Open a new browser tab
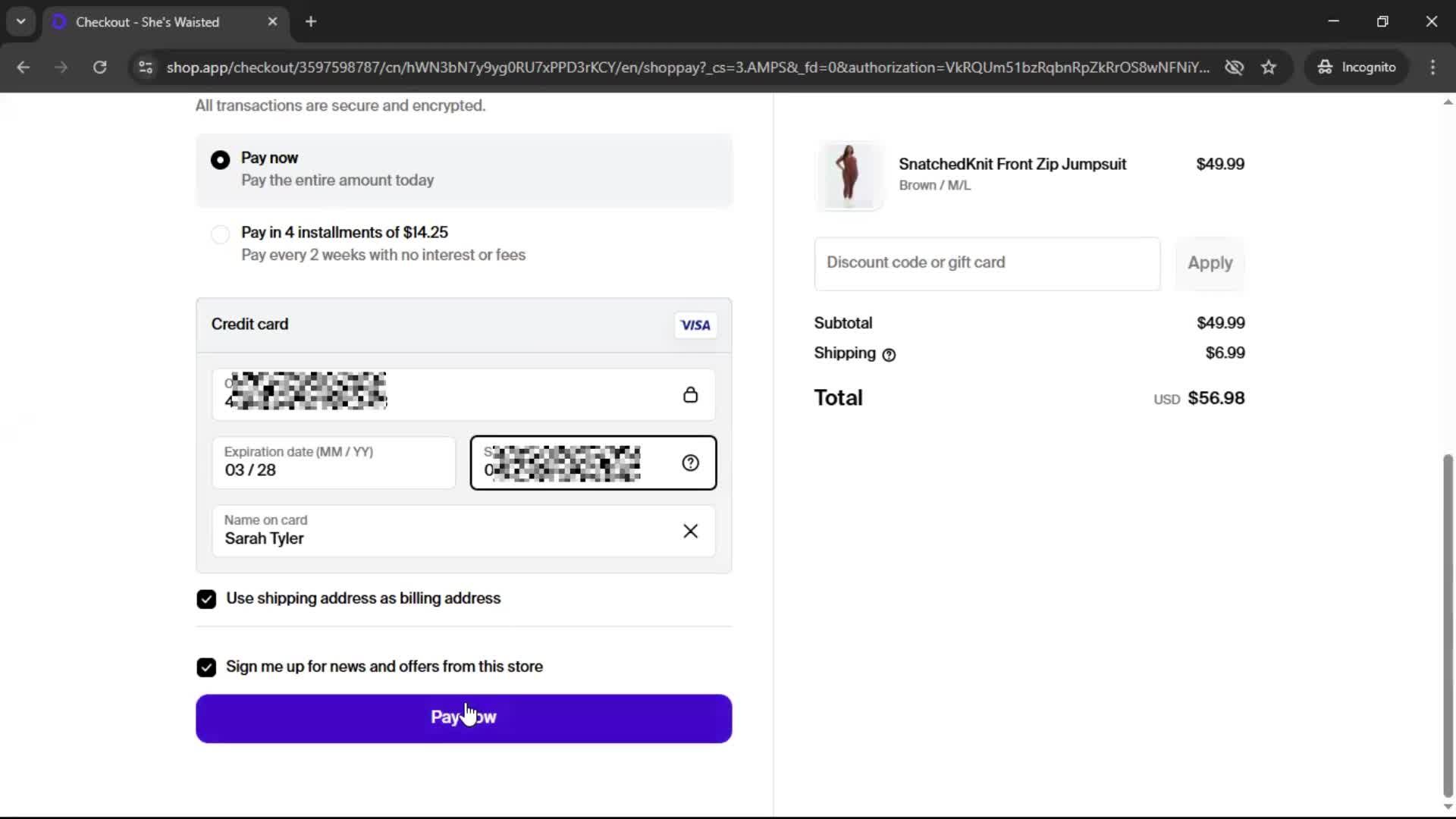This screenshot has height=819, width=1456. (x=311, y=21)
